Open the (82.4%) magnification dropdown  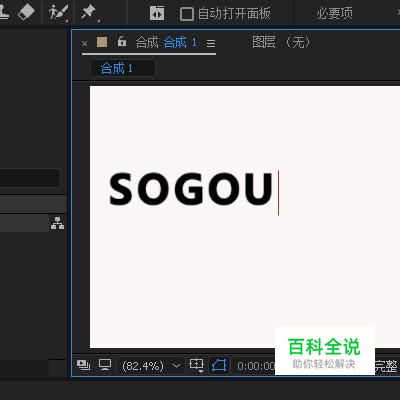[x=151, y=366]
